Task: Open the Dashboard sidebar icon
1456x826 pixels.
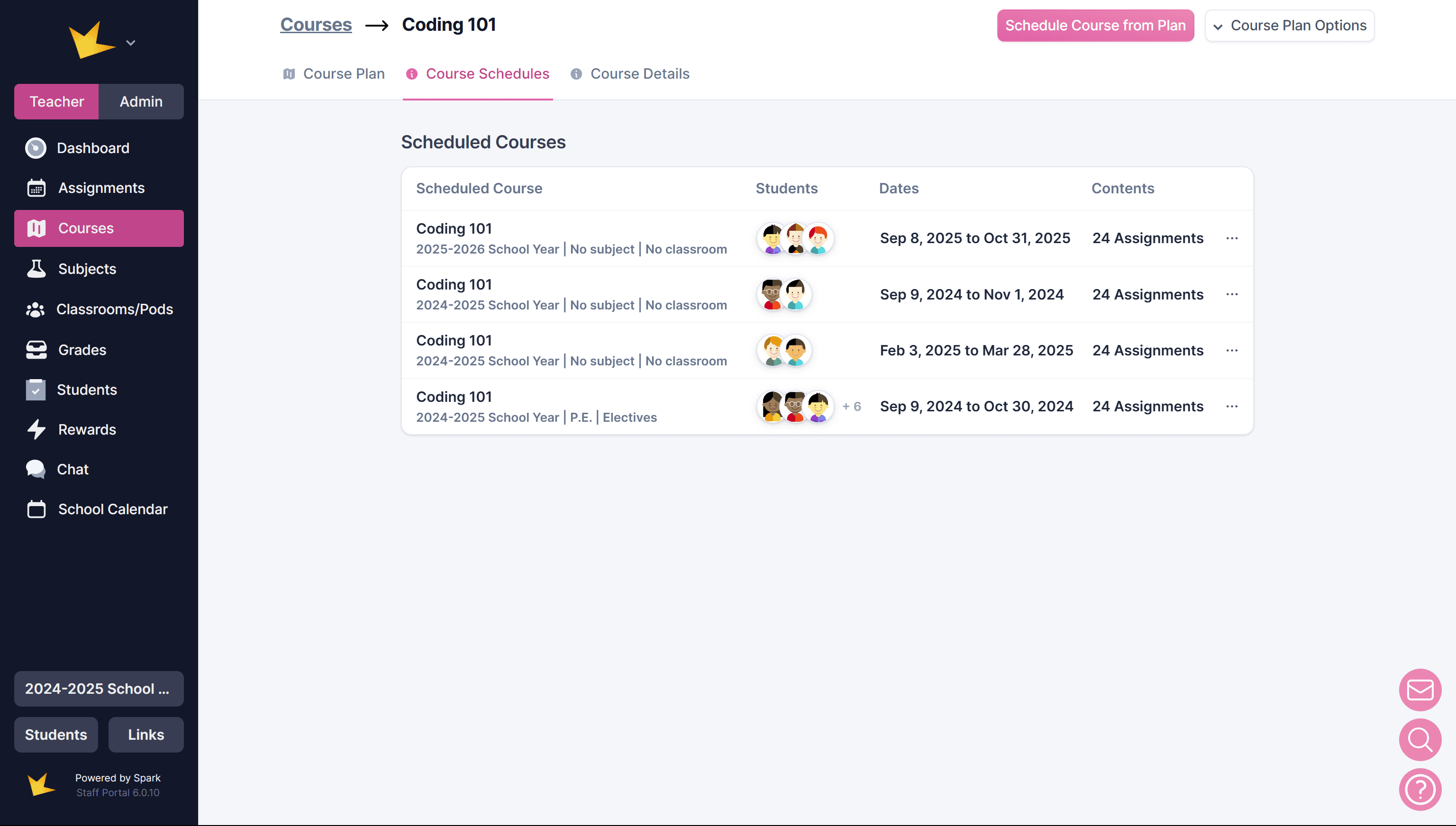Action: pyautogui.click(x=36, y=148)
